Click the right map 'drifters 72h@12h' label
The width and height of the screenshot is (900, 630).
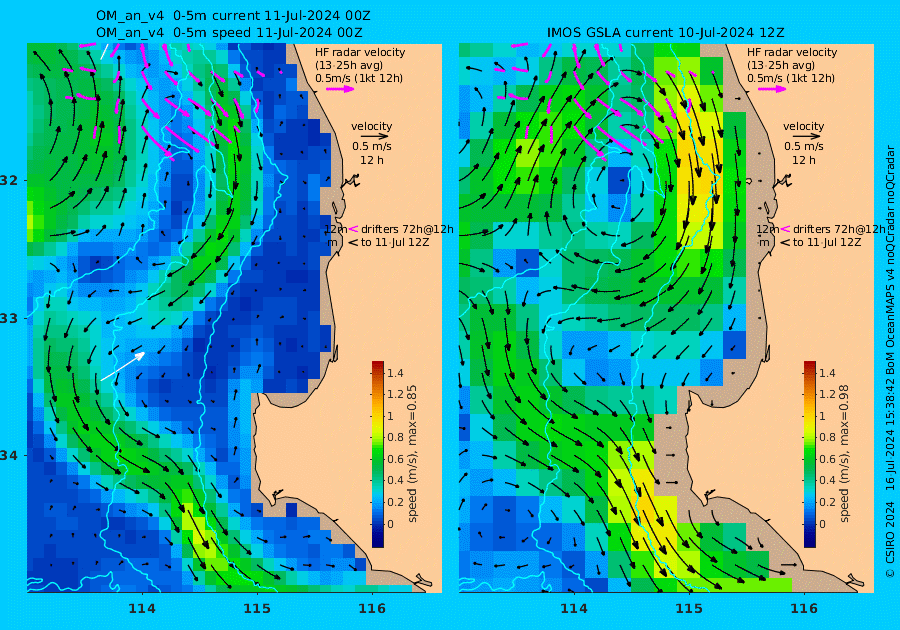(839, 229)
